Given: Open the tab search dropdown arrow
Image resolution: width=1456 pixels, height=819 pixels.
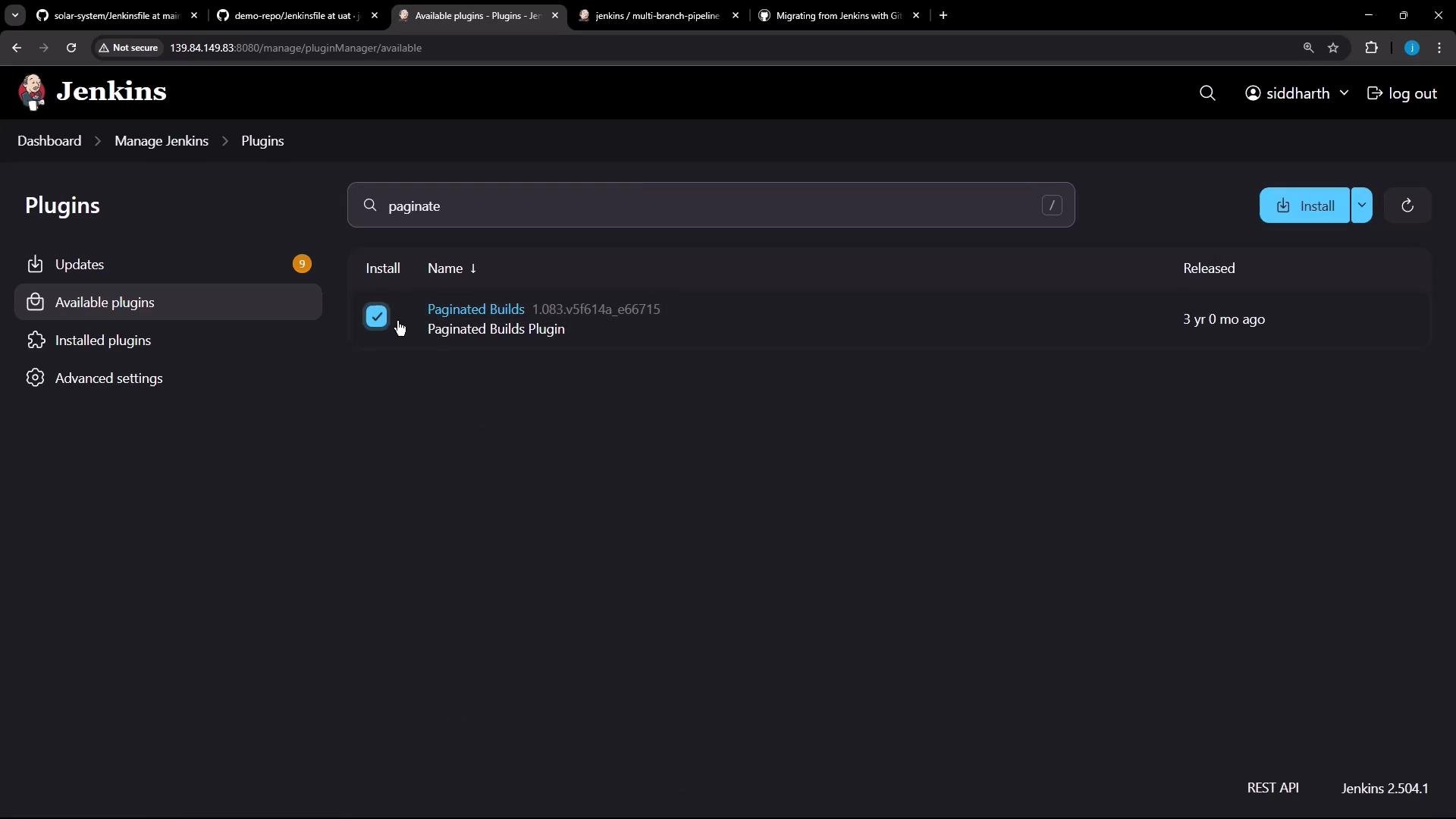Looking at the screenshot, I should coord(14,15).
